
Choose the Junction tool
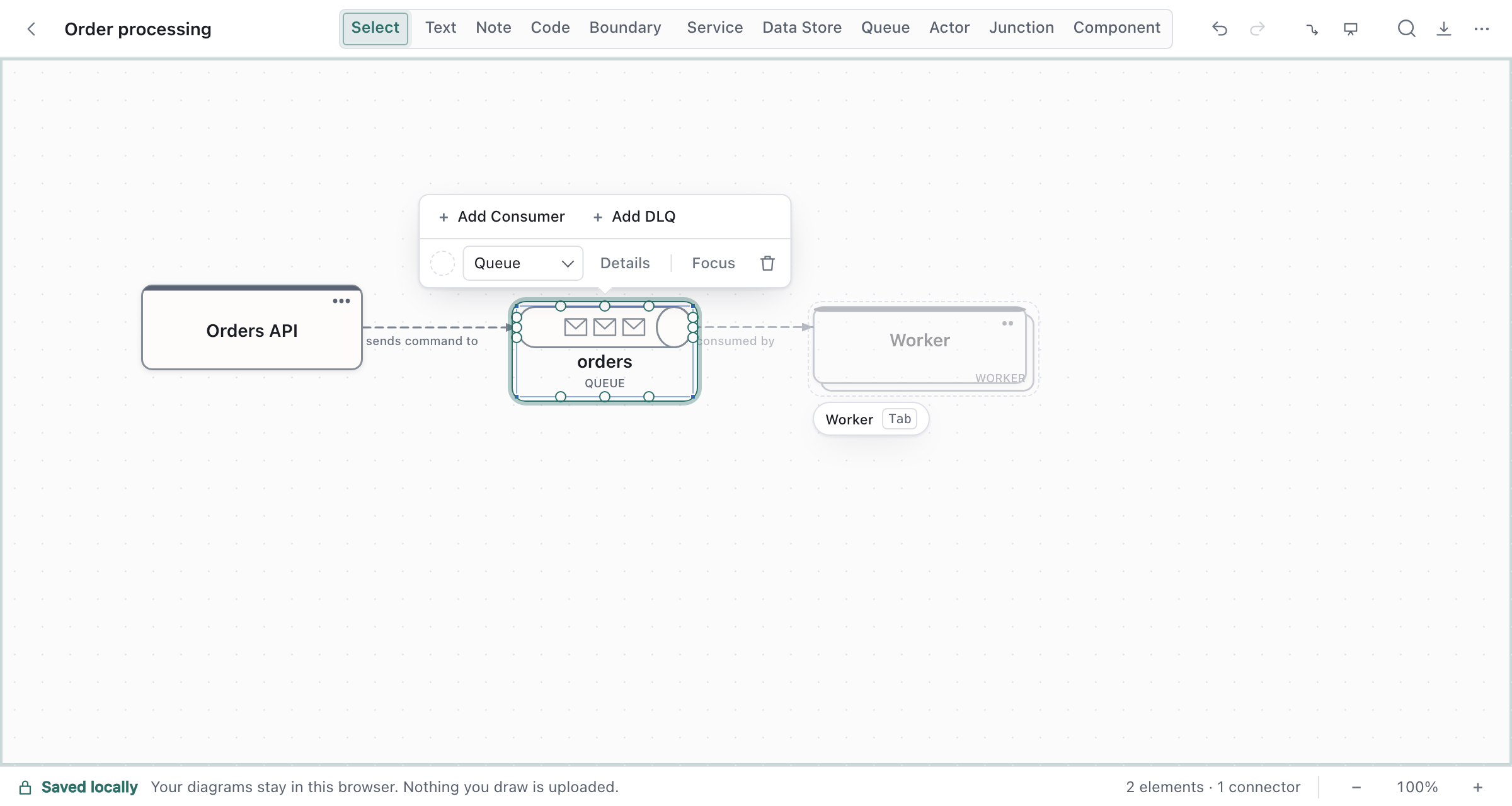1021,28
